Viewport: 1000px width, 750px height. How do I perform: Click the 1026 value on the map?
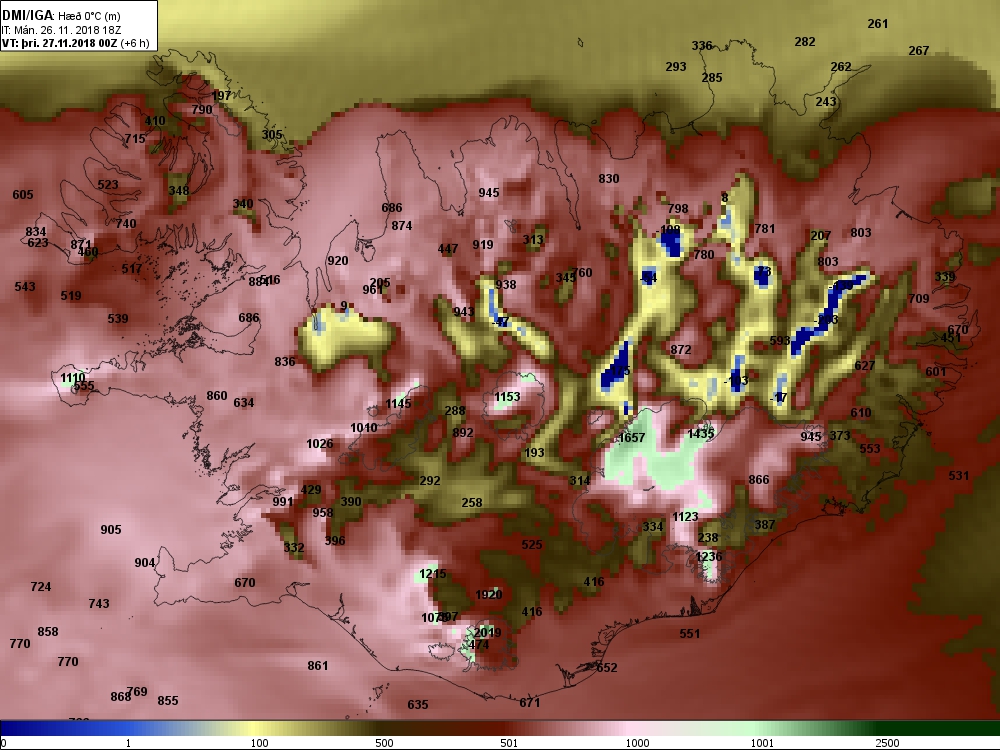click(x=320, y=444)
